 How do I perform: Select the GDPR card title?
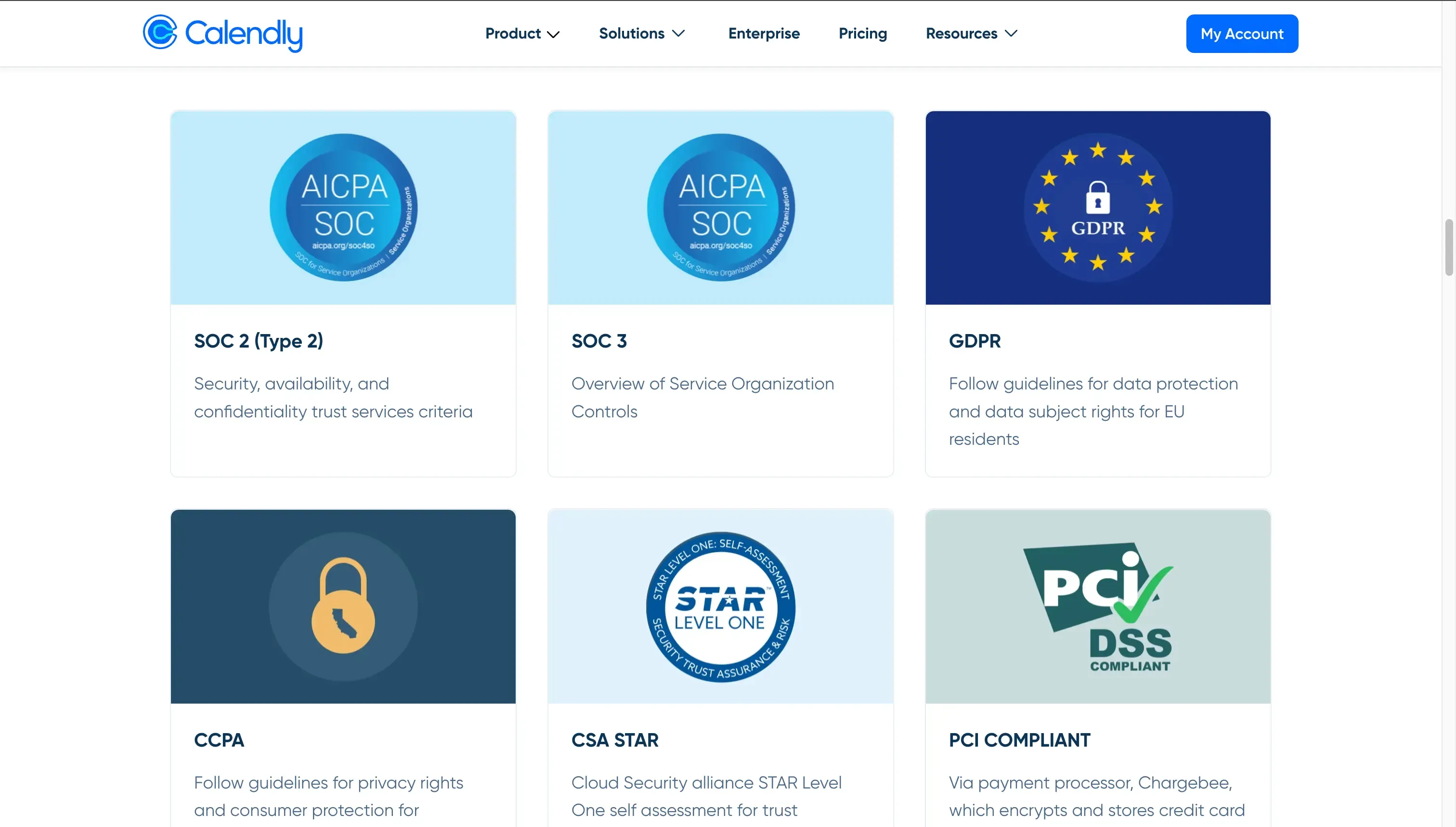pos(974,341)
